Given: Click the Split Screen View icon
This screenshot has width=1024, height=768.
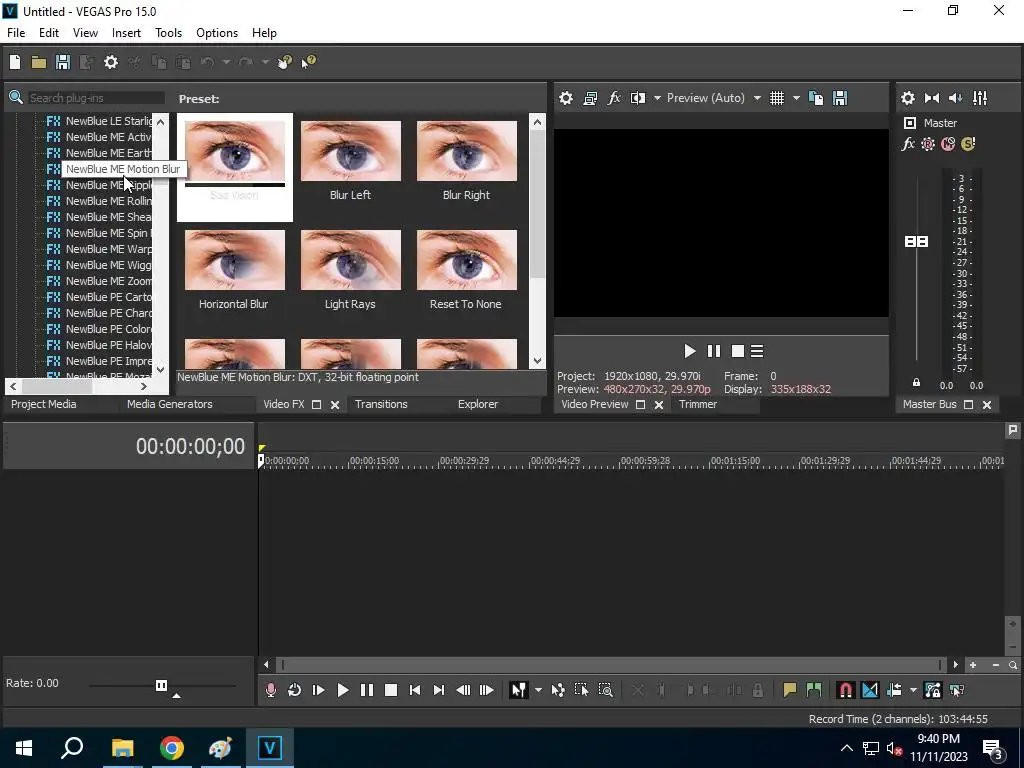Looking at the screenshot, I should (638, 98).
